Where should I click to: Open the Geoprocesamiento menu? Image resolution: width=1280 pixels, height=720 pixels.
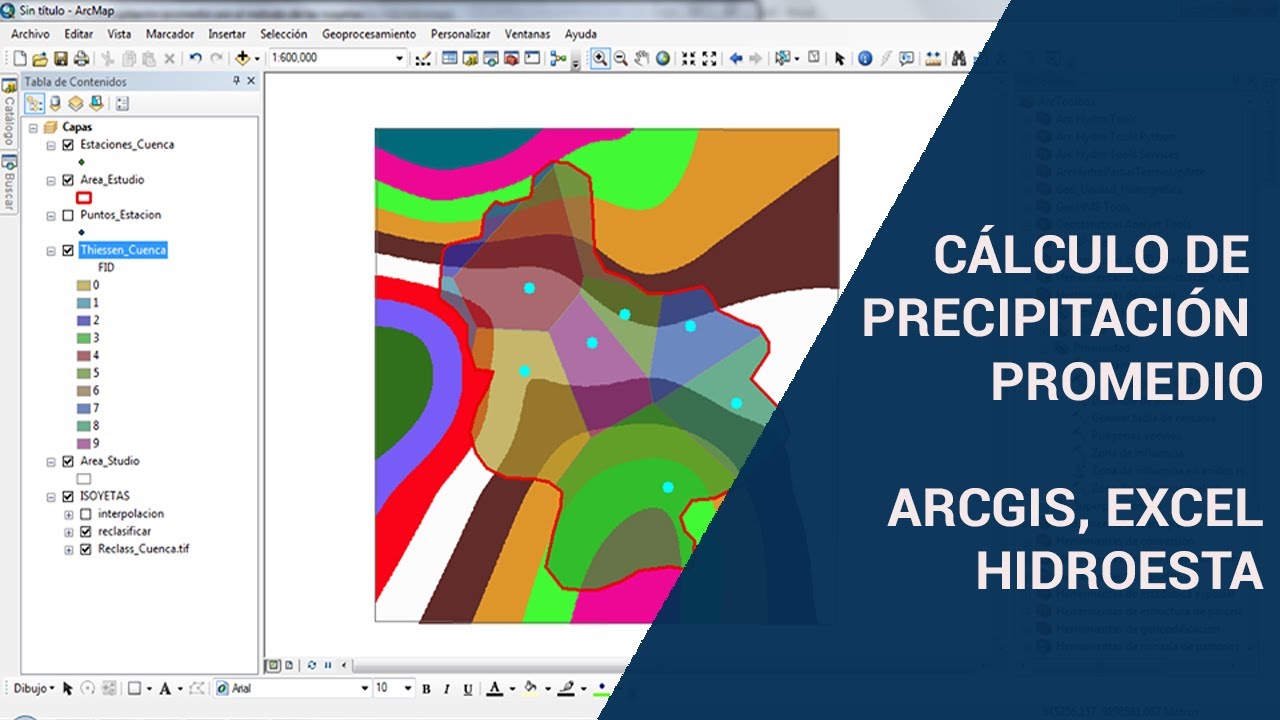pos(369,34)
